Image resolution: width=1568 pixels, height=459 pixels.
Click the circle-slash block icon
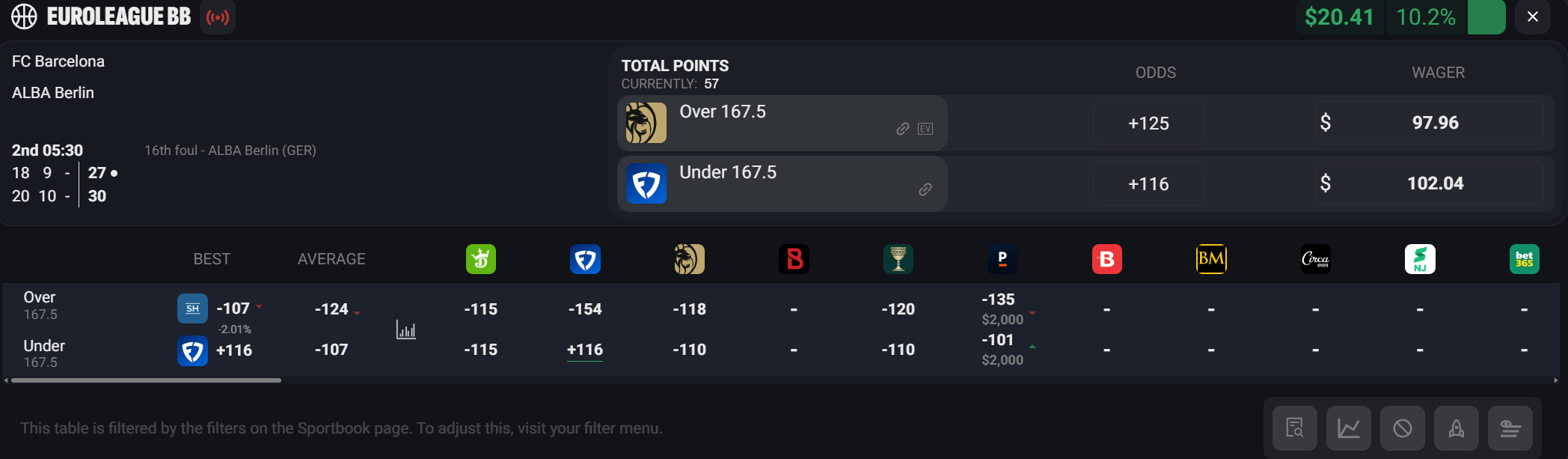(x=1402, y=428)
